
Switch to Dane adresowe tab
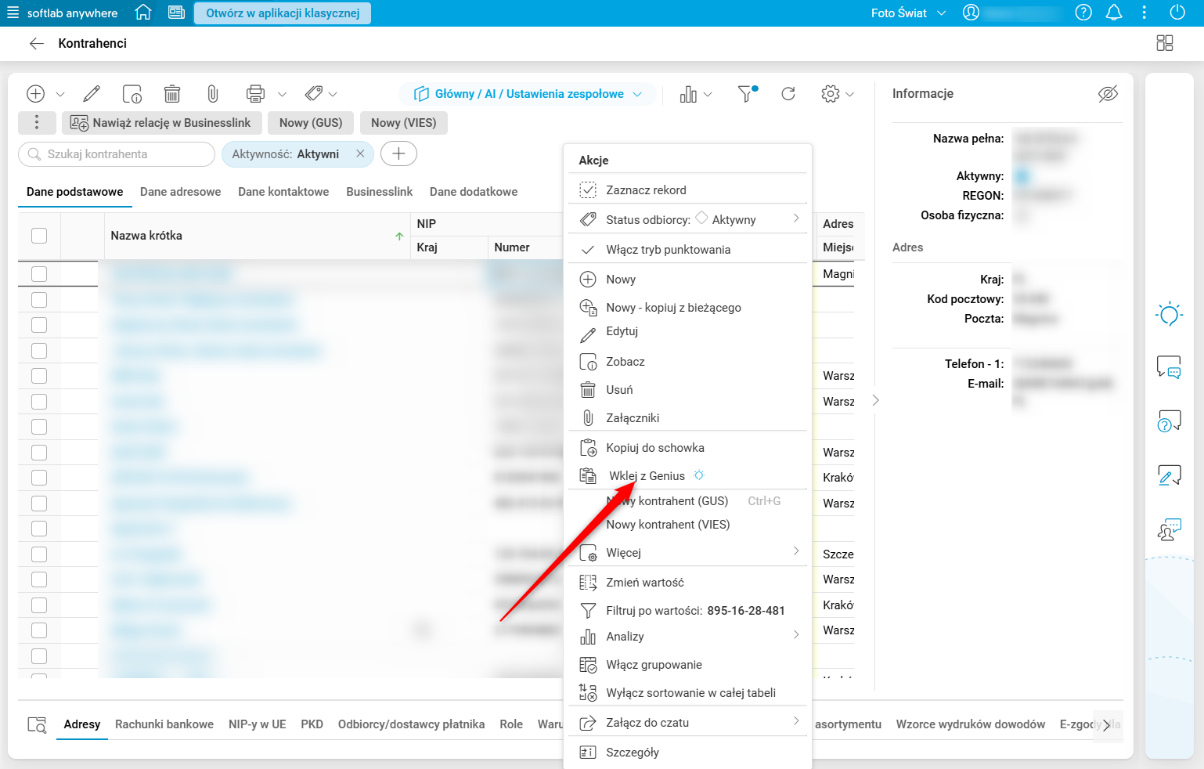[180, 192]
